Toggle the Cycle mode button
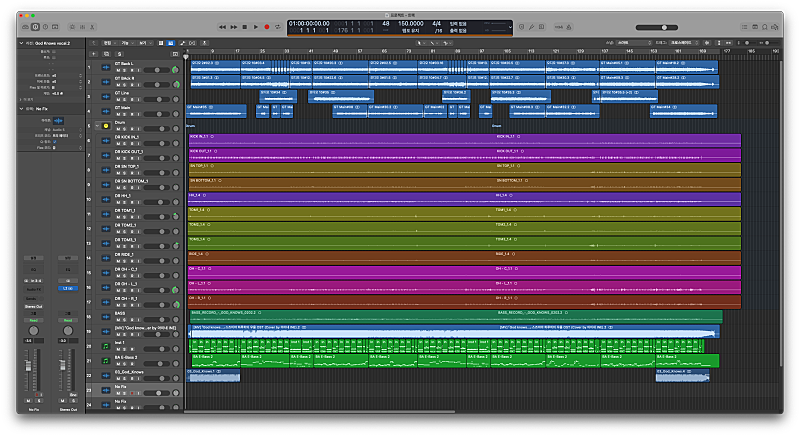The height and width of the screenshot is (436, 800). 278,27
